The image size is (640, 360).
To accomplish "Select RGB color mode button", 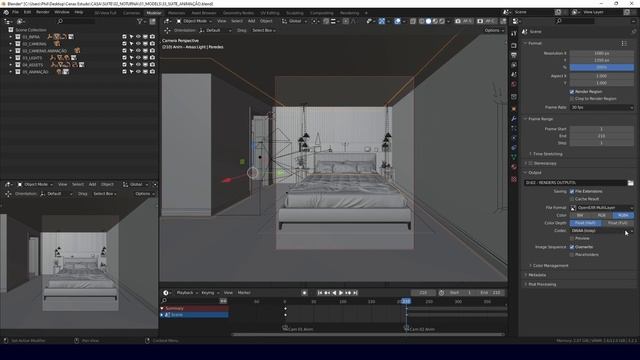I will click(x=601, y=216).
